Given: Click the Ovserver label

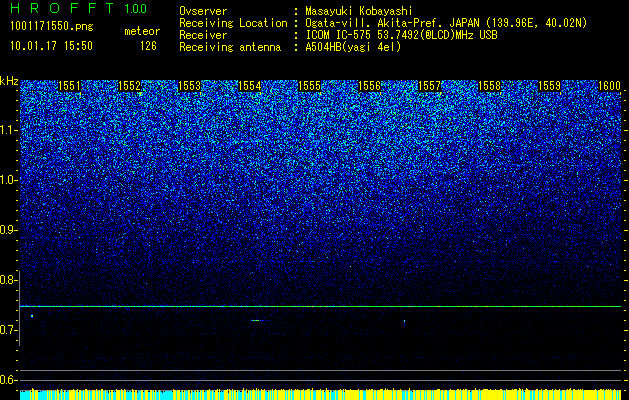Looking at the screenshot, I should click(203, 11).
